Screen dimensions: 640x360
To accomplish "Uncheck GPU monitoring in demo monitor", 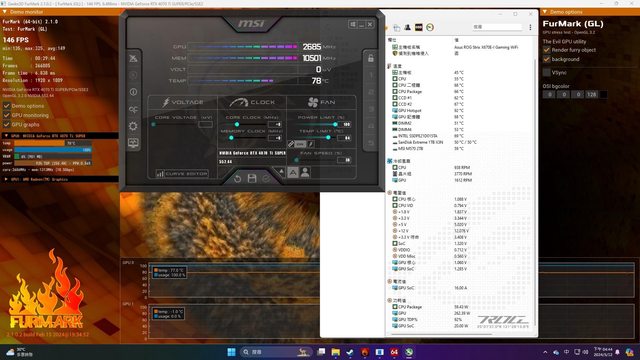I will pos(7,115).
